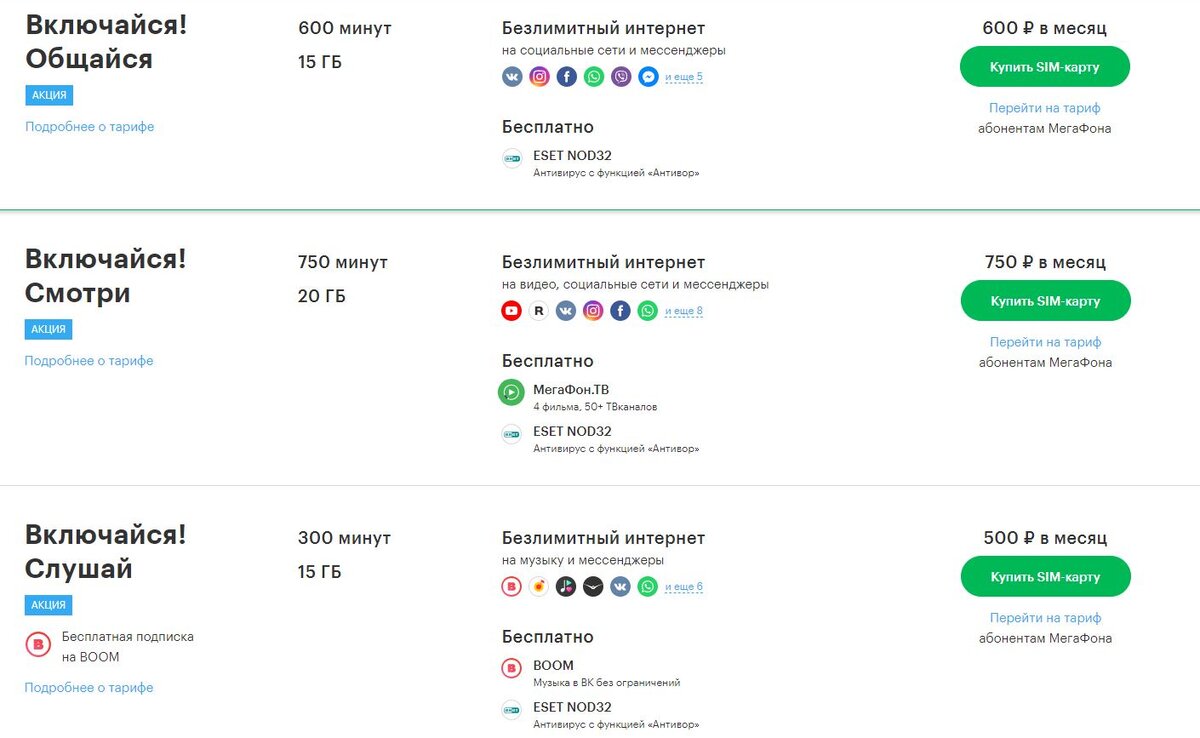Image resolution: width=1200 pixels, height=738 pixels.
Task: Click the Instagram icon in Общайся tariff
Action: [x=539, y=77]
